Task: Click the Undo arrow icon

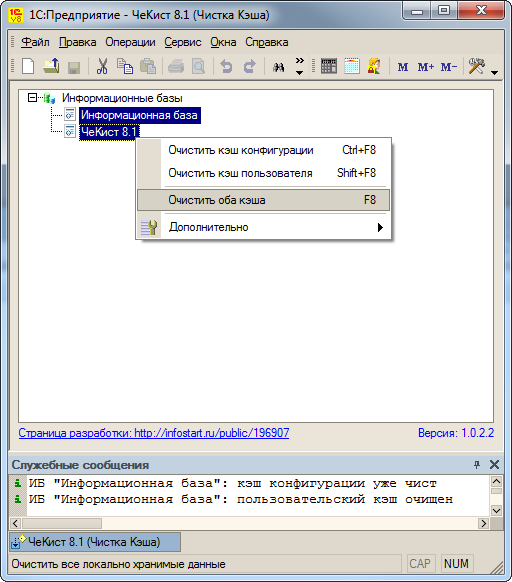Action: point(226,67)
